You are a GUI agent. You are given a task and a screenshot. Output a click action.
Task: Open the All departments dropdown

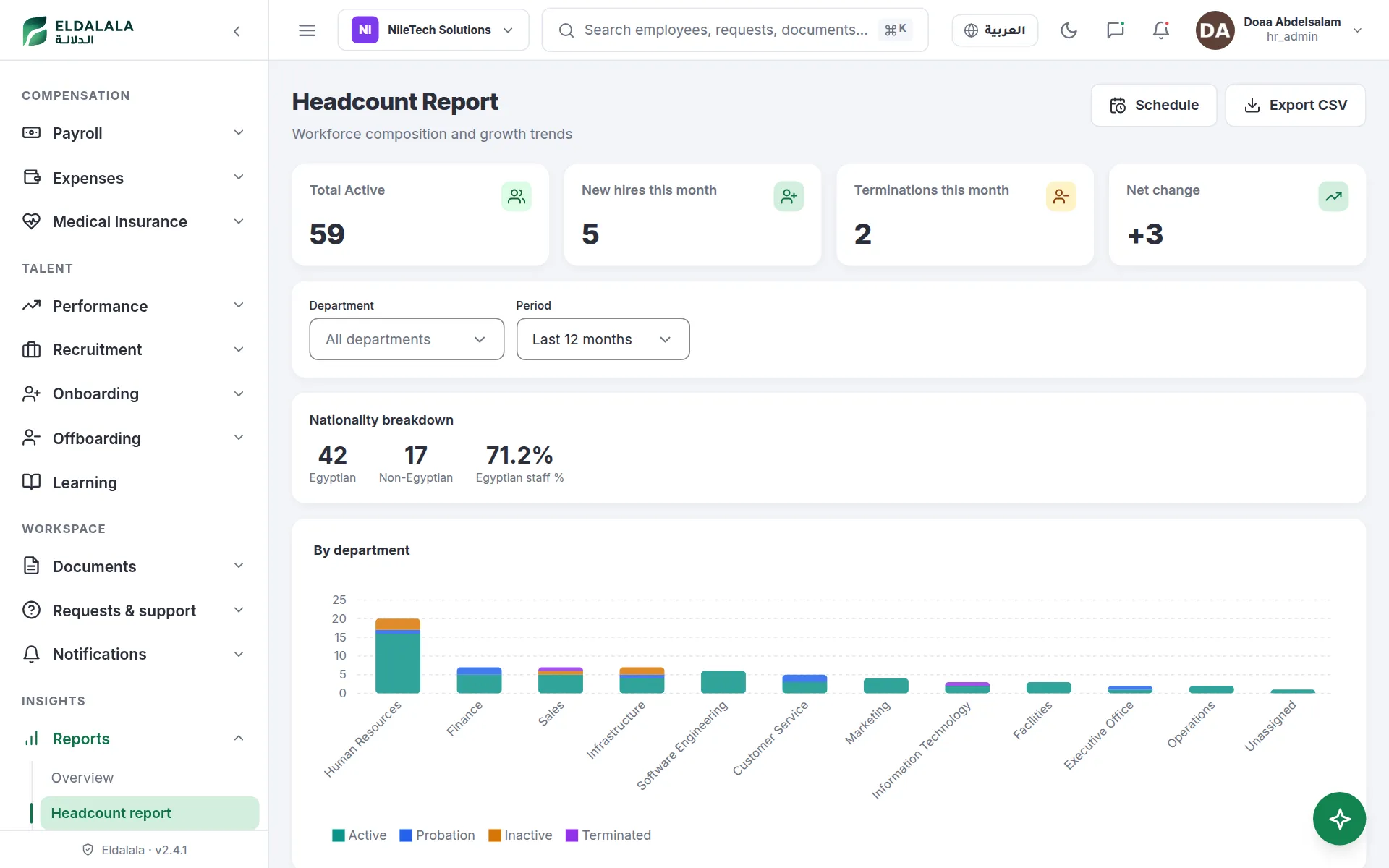pos(407,339)
